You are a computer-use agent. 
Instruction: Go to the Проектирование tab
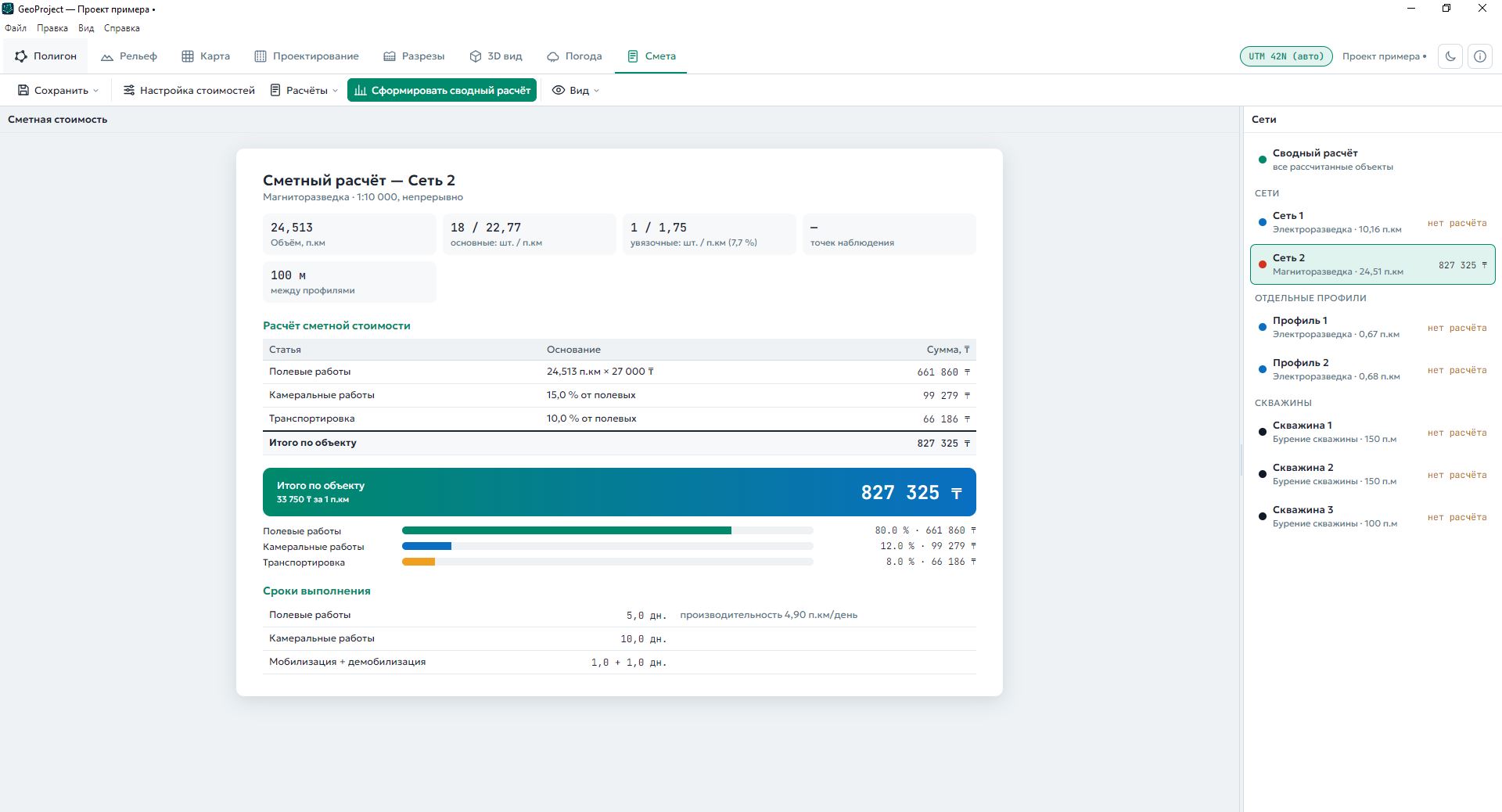click(x=307, y=56)
